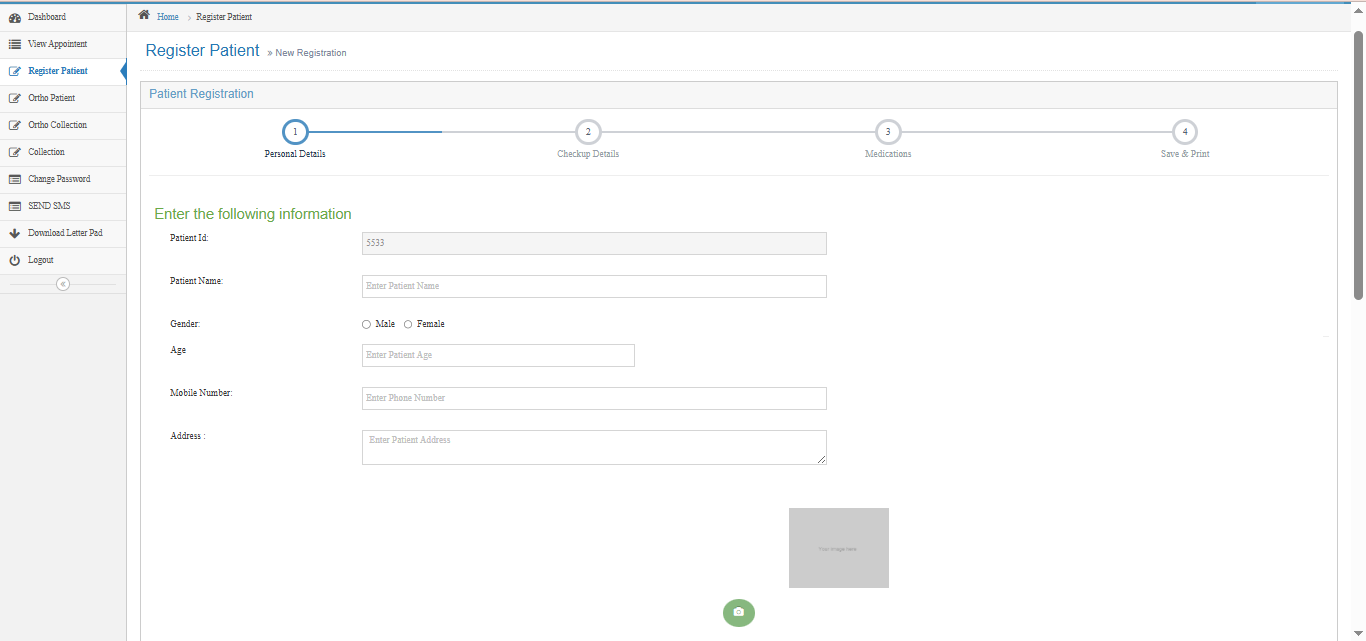
Task: Click the Patient Name input field
Action: (594, 287)
